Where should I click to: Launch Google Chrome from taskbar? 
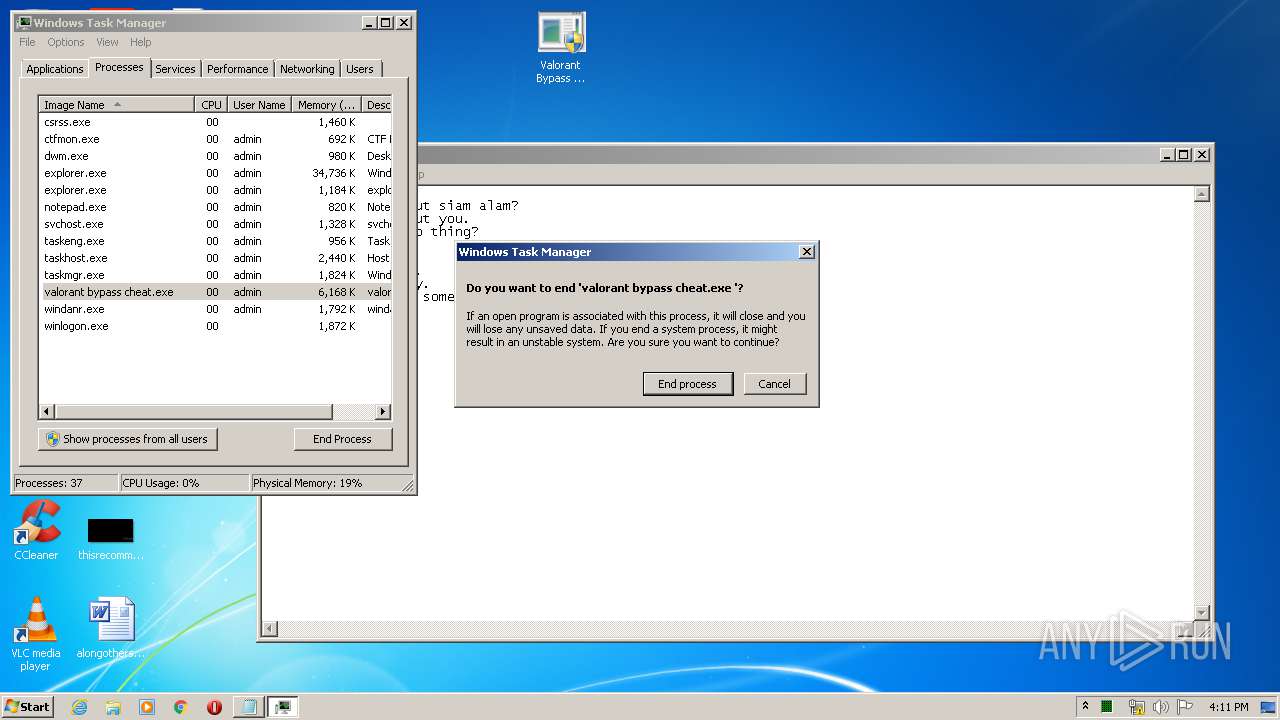(180, 707)
